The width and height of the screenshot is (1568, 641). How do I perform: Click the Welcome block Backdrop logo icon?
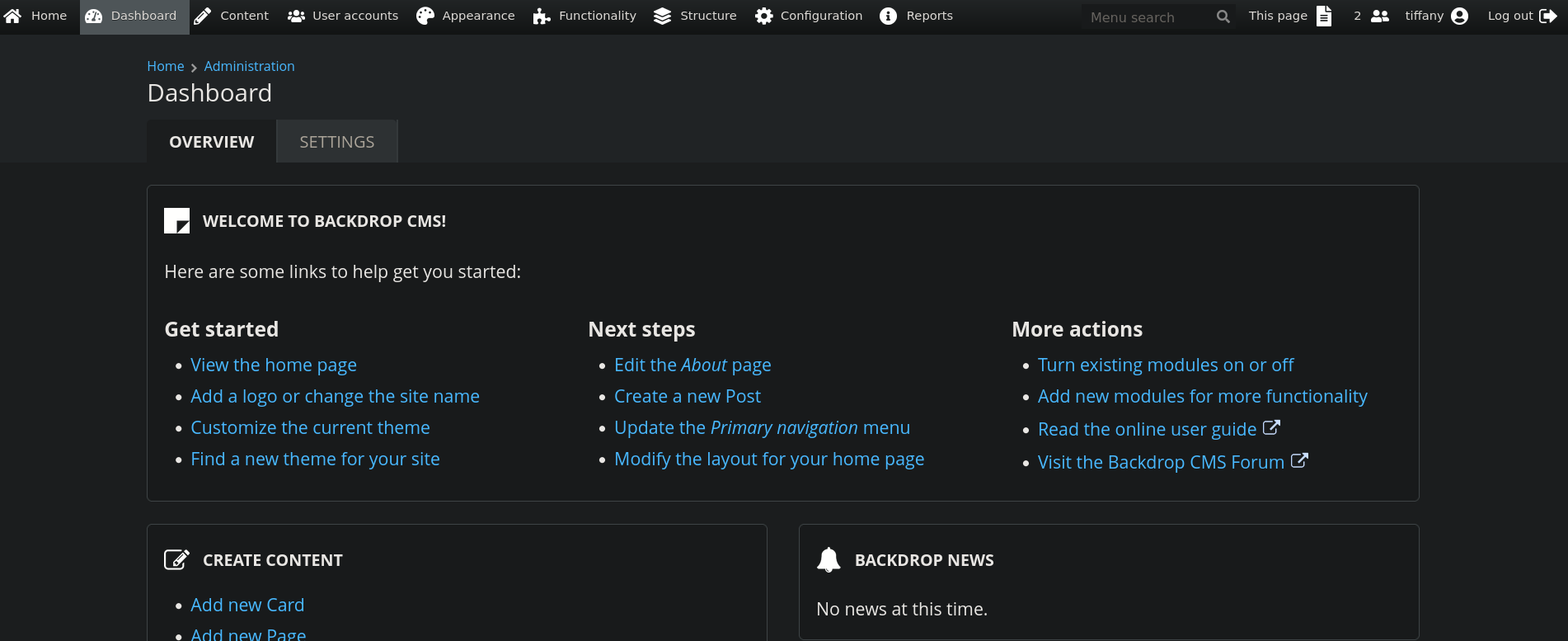coord(176,220)
